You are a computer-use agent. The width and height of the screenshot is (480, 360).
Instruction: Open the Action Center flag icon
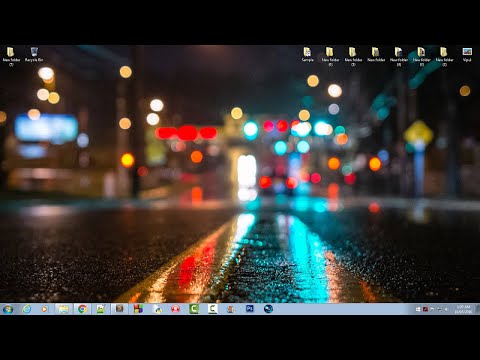click(x=432, y=309)
